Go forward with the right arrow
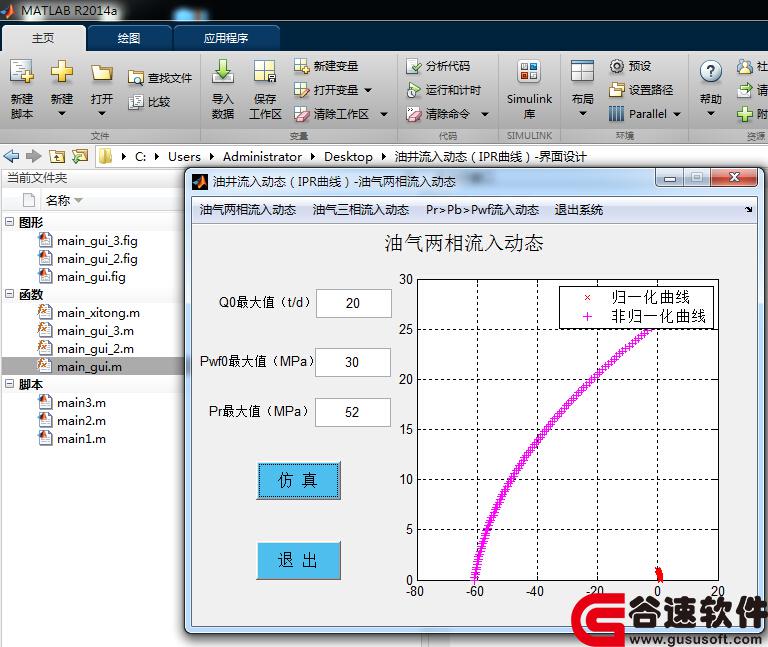This screenshot has width=768, height=647. [x=33, y=156]
